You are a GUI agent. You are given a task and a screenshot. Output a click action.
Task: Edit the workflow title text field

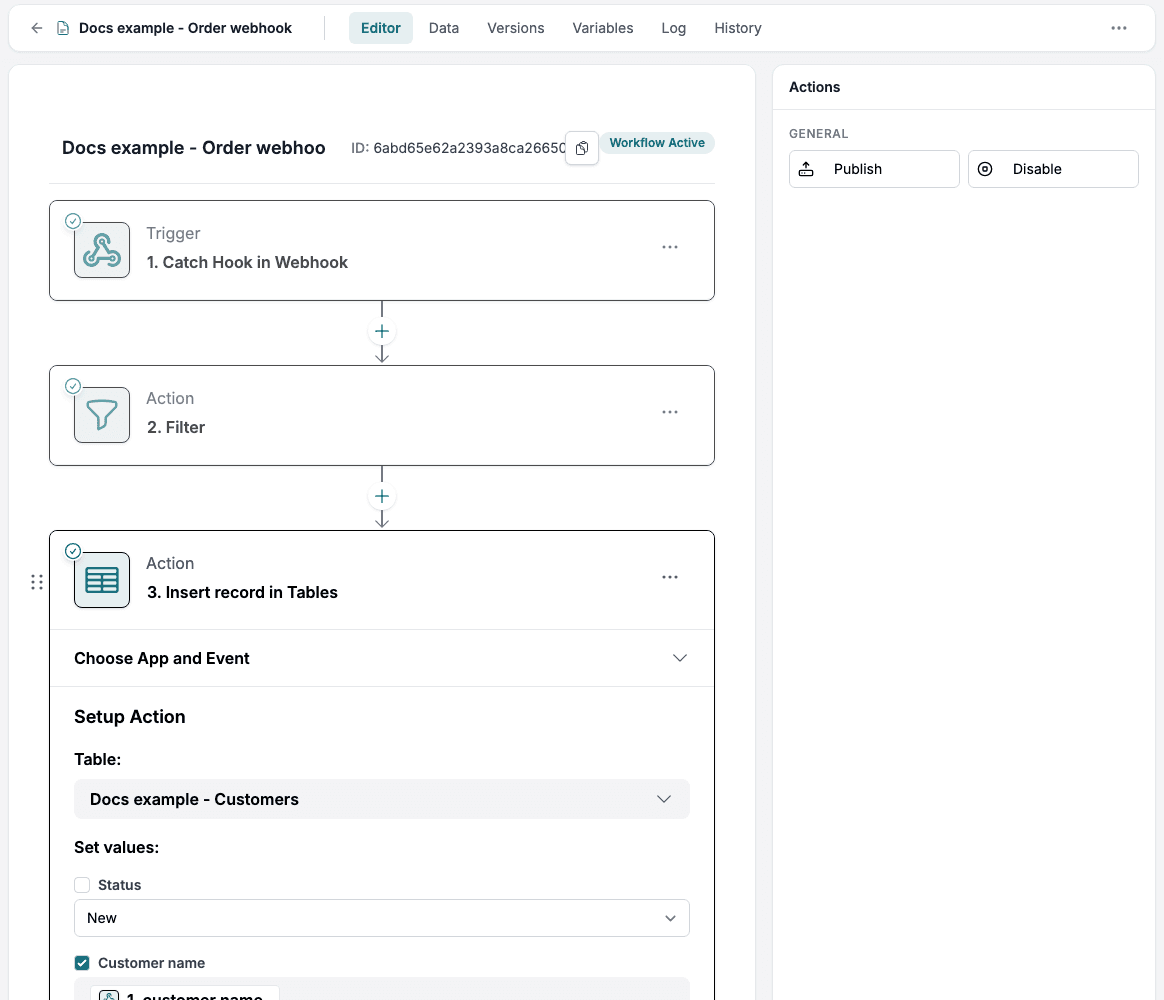(194, 148)
